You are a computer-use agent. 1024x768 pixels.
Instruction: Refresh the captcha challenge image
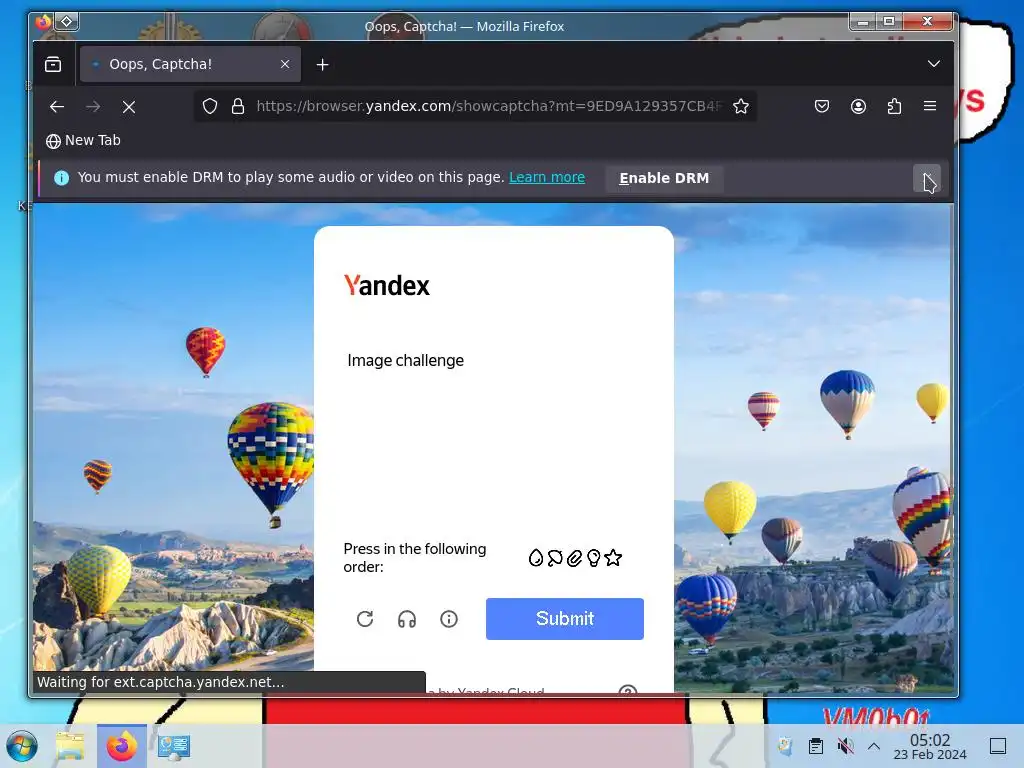coord(365,618)
